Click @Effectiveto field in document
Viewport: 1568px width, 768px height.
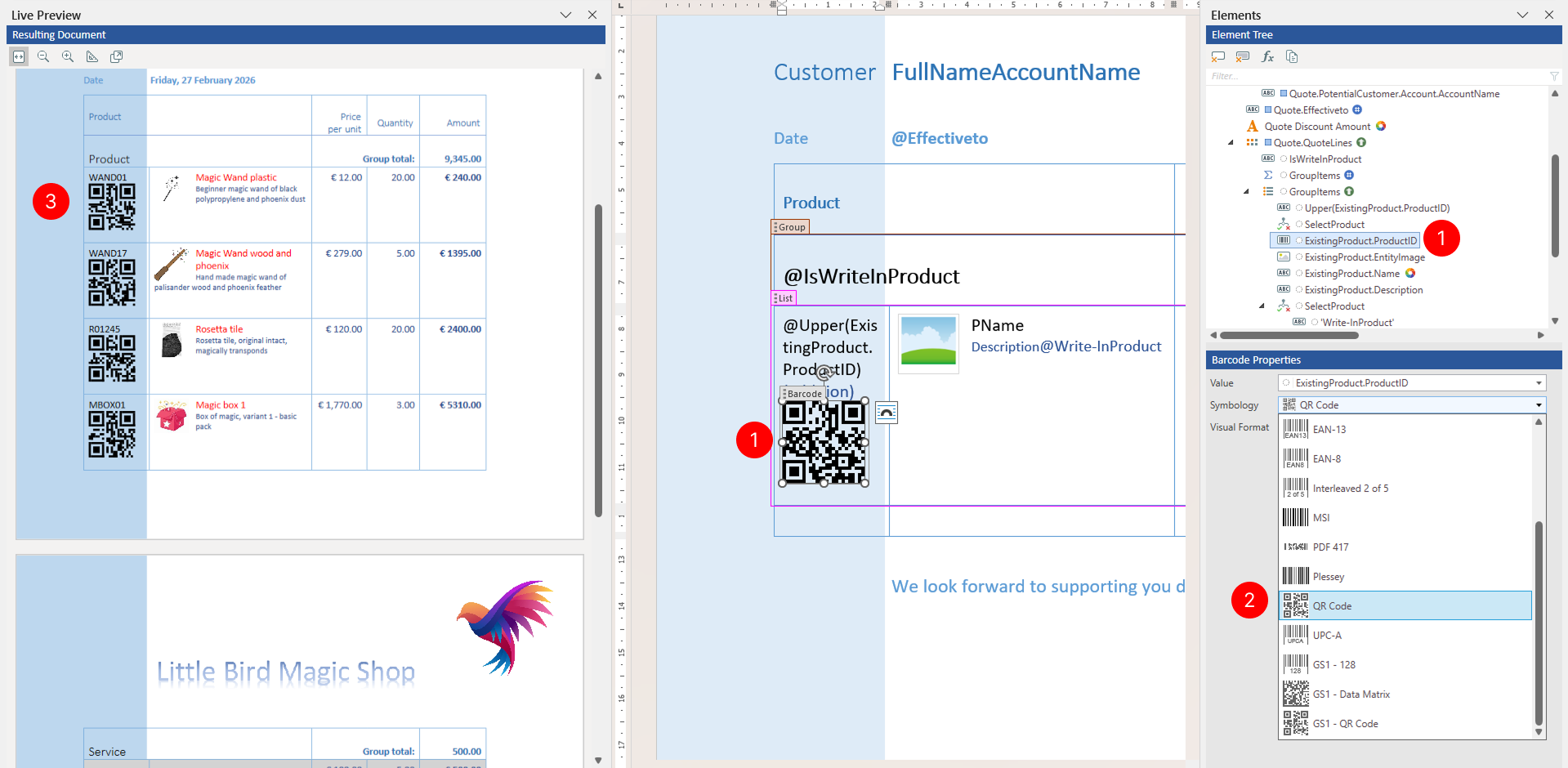pyautogui.click(x=940, y=138)
